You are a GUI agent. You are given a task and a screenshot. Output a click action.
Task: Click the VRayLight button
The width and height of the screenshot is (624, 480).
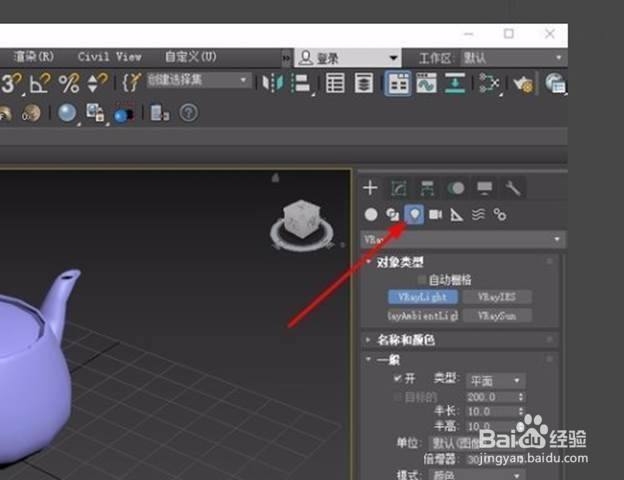423,297
